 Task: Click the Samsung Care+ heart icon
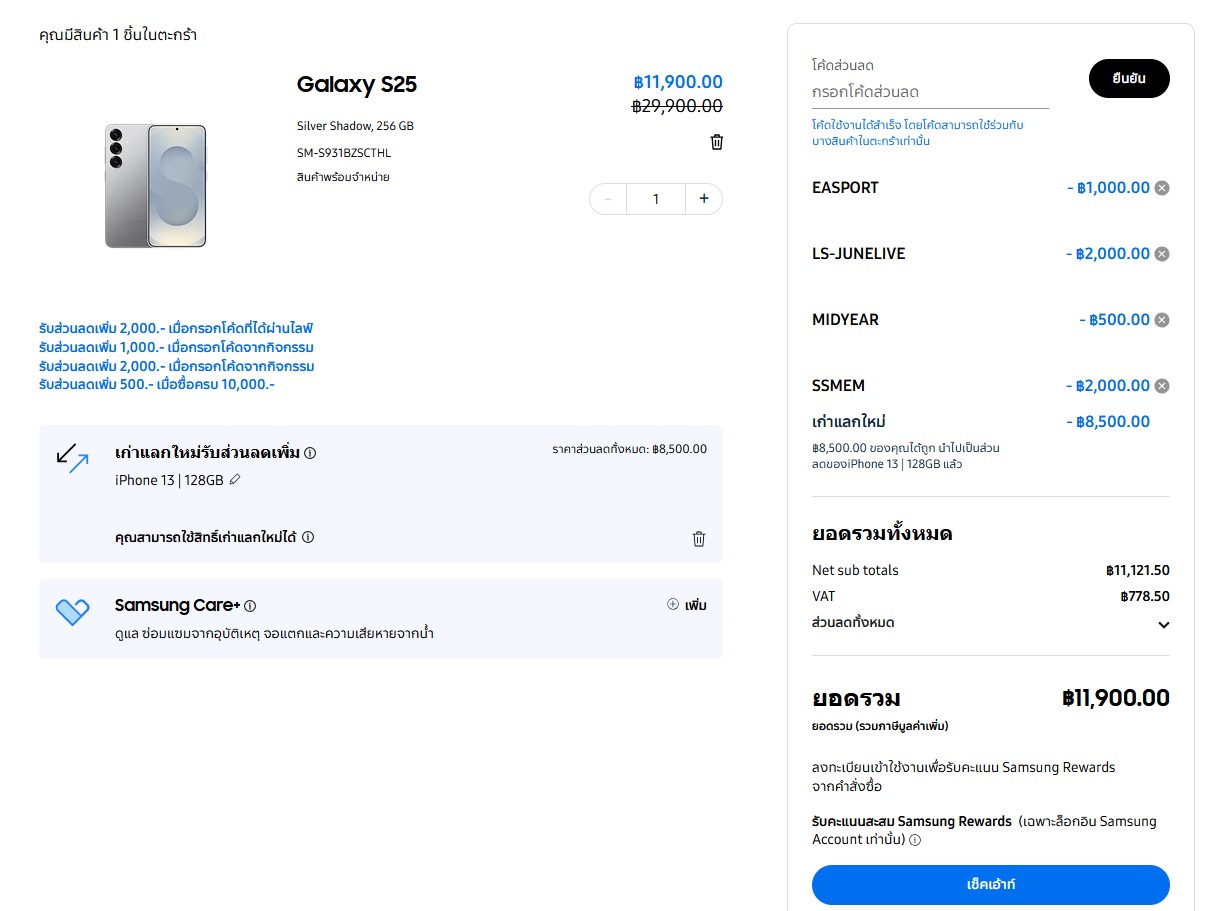coord(72,612)
